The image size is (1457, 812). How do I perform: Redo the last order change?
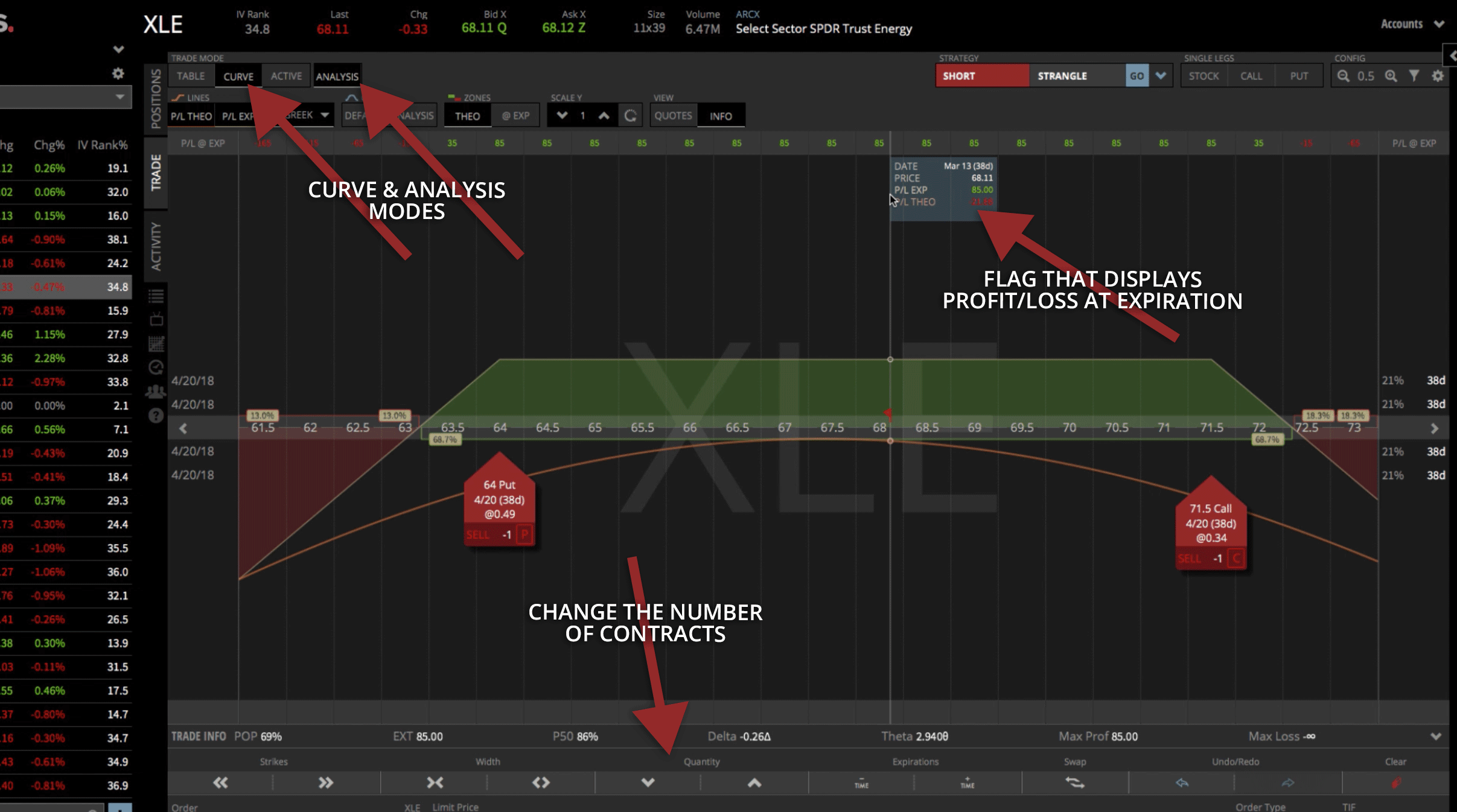1288,783
